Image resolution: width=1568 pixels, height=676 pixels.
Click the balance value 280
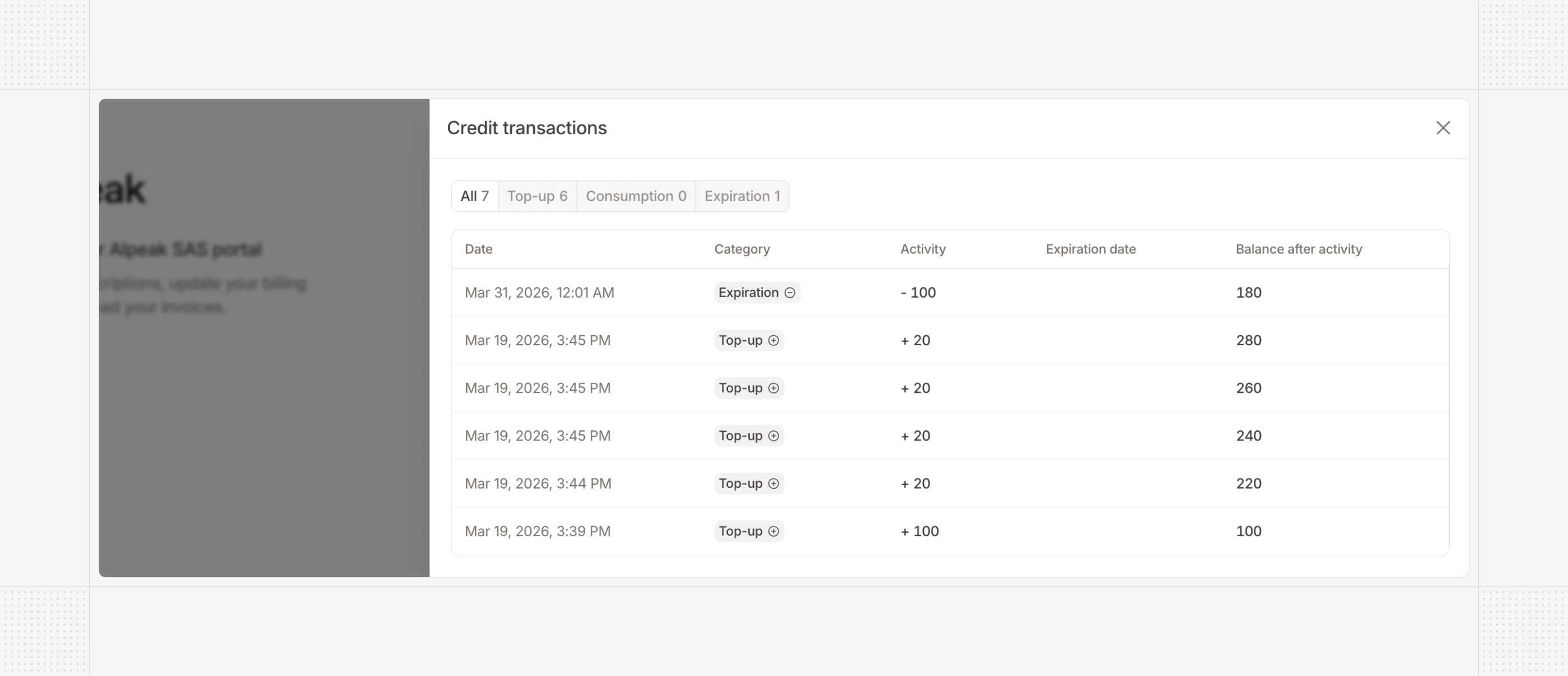pyautogui.click(x=1248, y=340)
